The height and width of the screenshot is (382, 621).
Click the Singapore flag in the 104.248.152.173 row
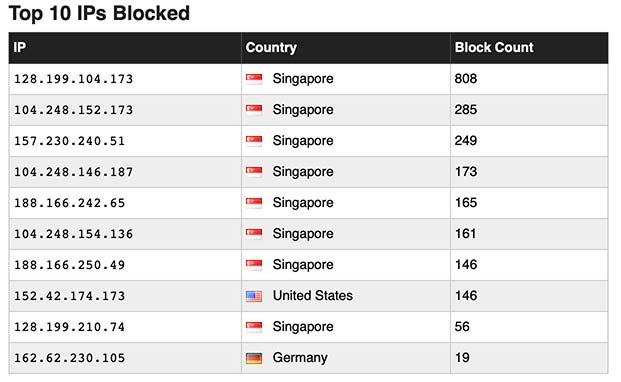(254, 110)
